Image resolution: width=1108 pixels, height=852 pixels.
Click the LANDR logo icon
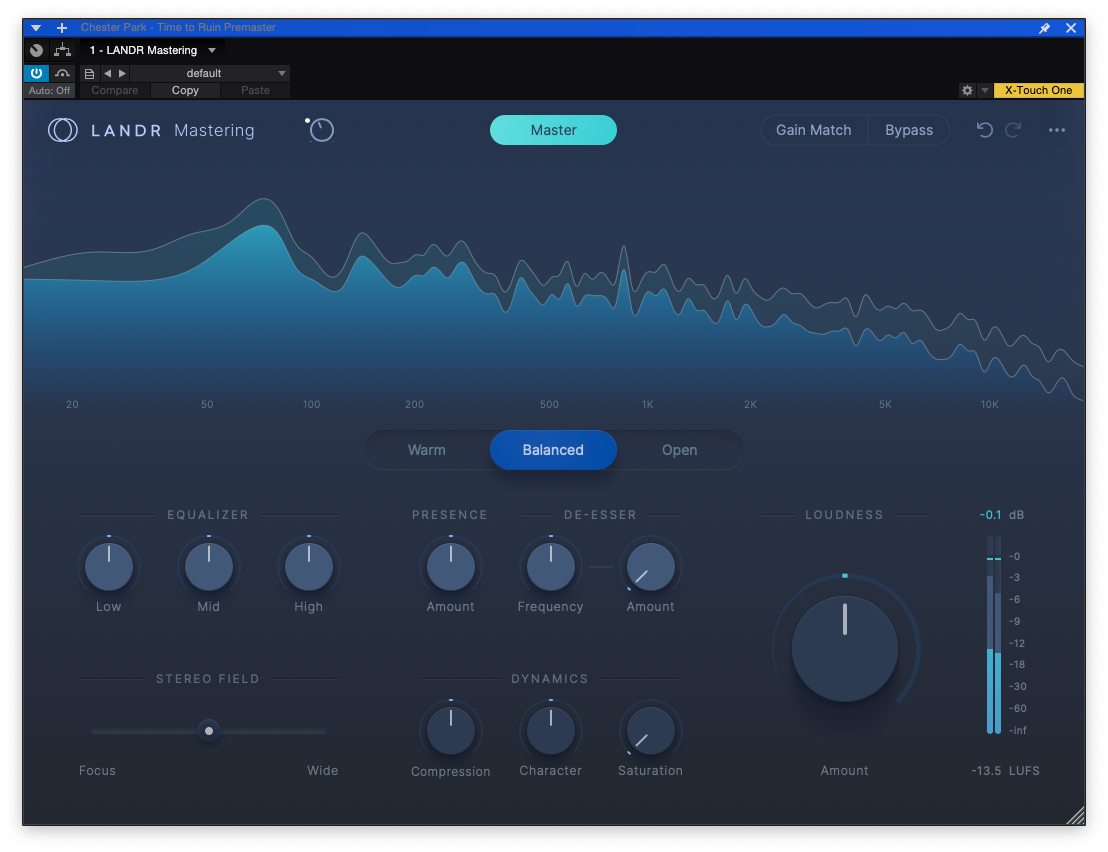(x=62, y=130)
